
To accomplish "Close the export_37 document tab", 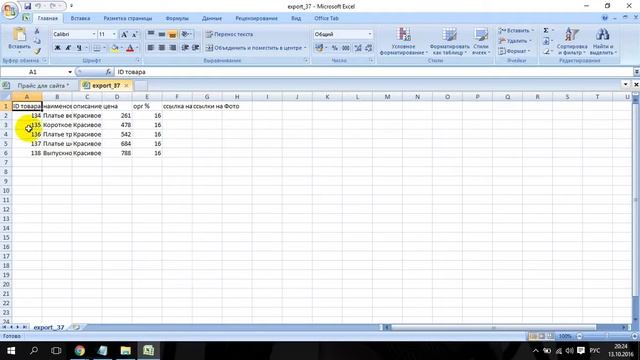I will [127, 85].
